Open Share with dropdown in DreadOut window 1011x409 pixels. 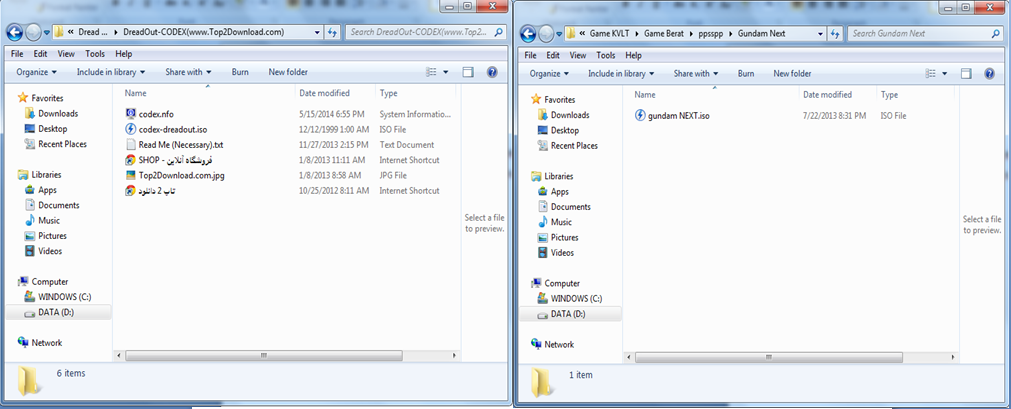click(x=189, y=72)
